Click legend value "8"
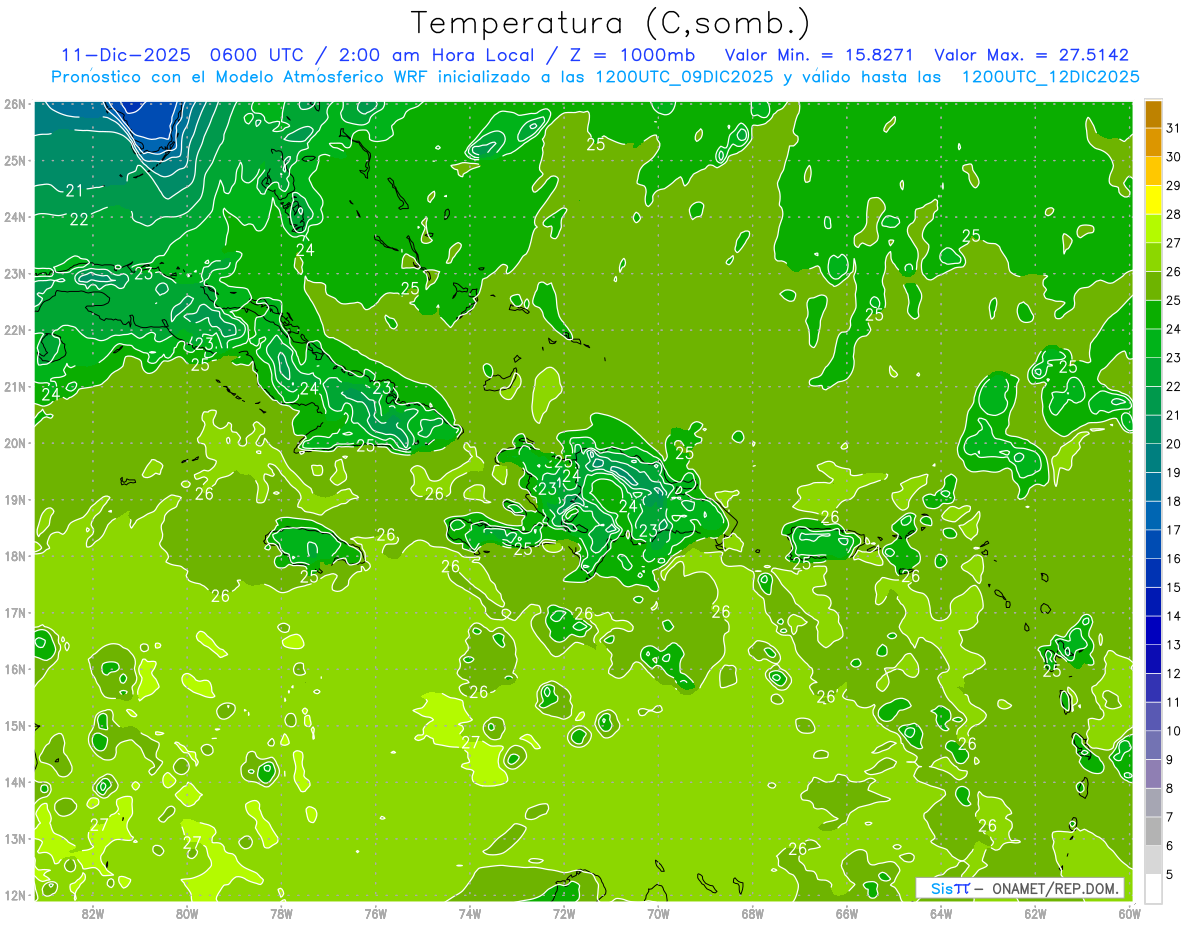This screenshot has width=1200, height=927. 1170,788
